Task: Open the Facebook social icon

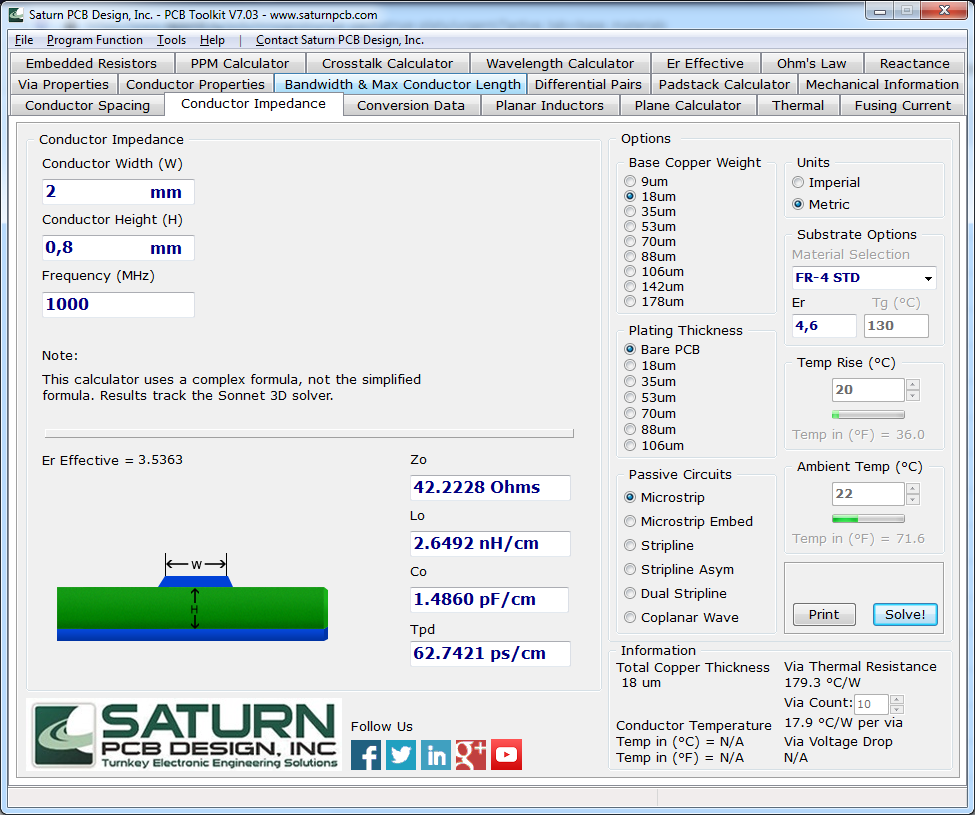Action: coord(366,755)
